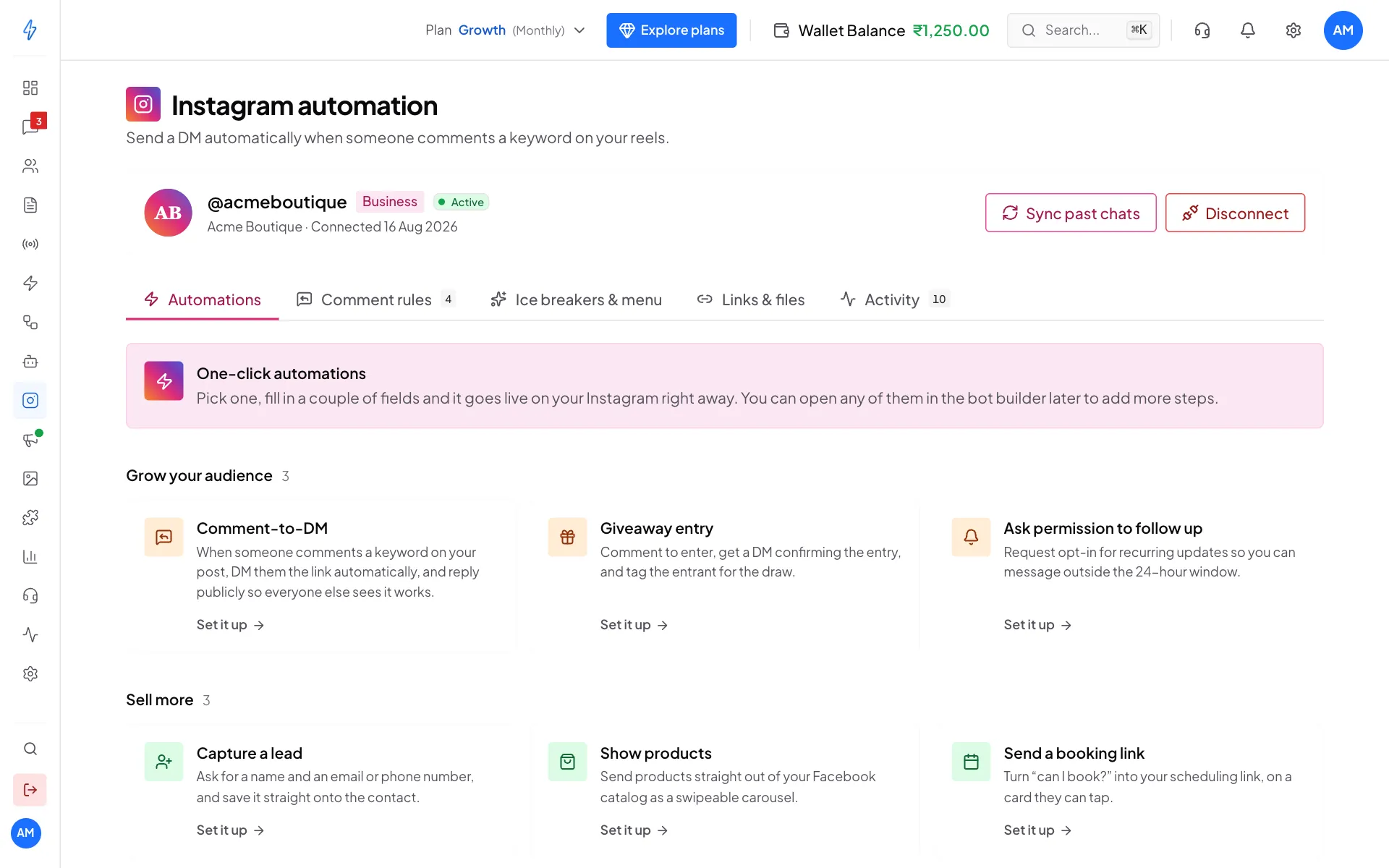Click the Capture a lead person icon
The width and height of the screenshot is (1389, 868).
(163, 762)
